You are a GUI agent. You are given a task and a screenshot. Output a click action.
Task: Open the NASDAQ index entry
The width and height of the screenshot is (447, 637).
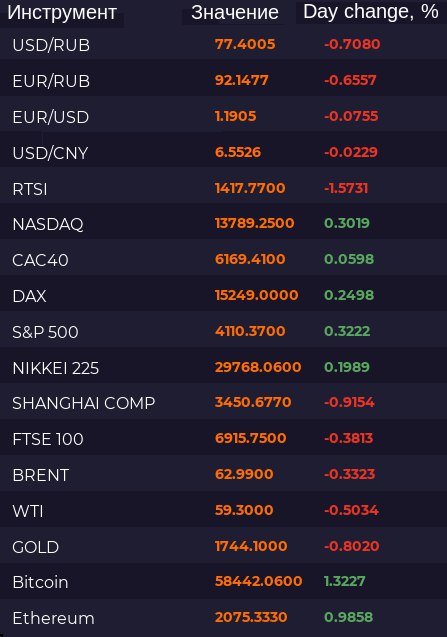[224, 224]
